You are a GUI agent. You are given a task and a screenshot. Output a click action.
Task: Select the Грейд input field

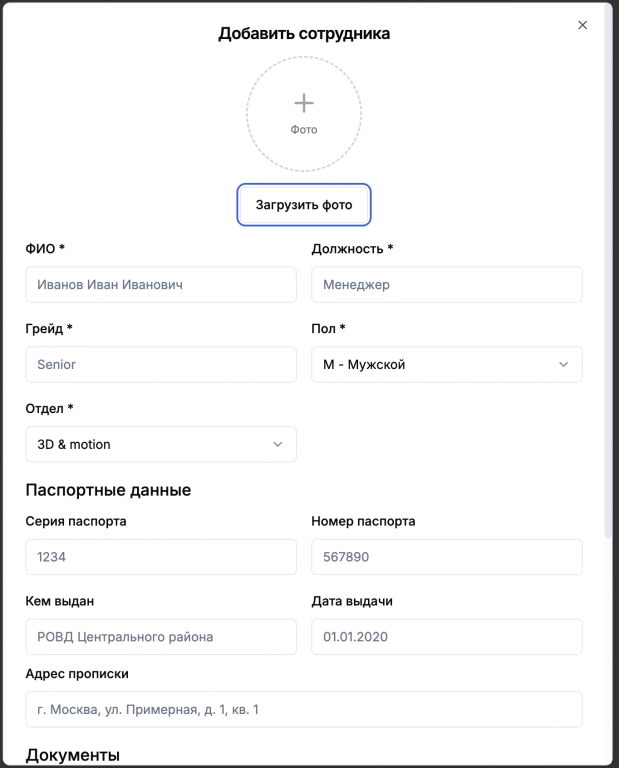click(161, 365)
